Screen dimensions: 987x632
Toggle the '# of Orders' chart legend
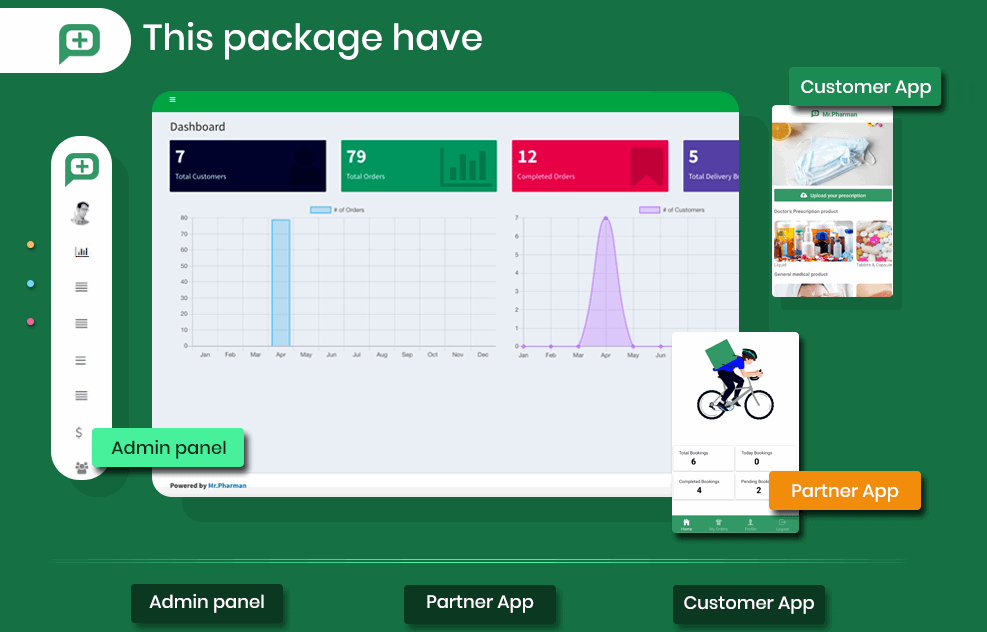click(337, 210)
